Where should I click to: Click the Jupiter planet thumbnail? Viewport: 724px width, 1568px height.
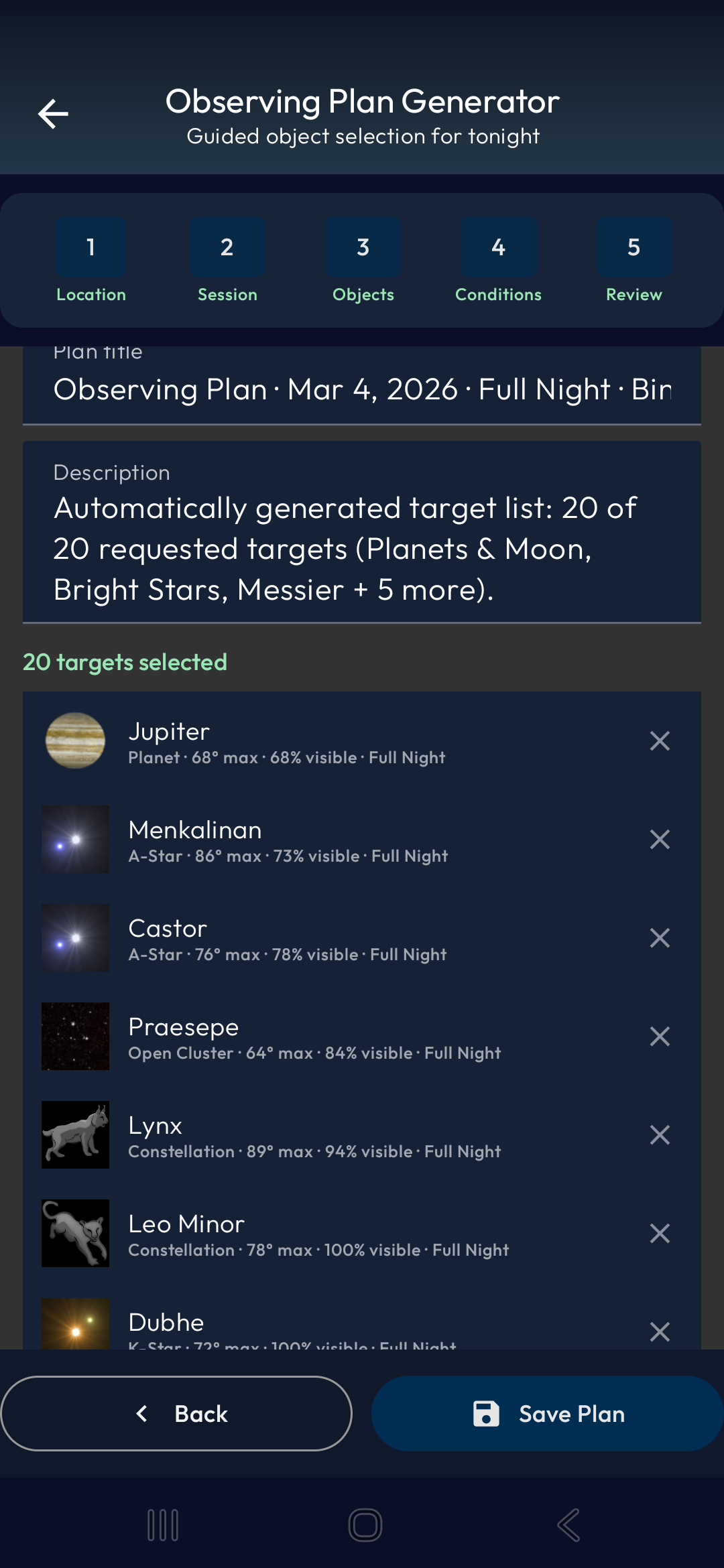tap(74, 742)
